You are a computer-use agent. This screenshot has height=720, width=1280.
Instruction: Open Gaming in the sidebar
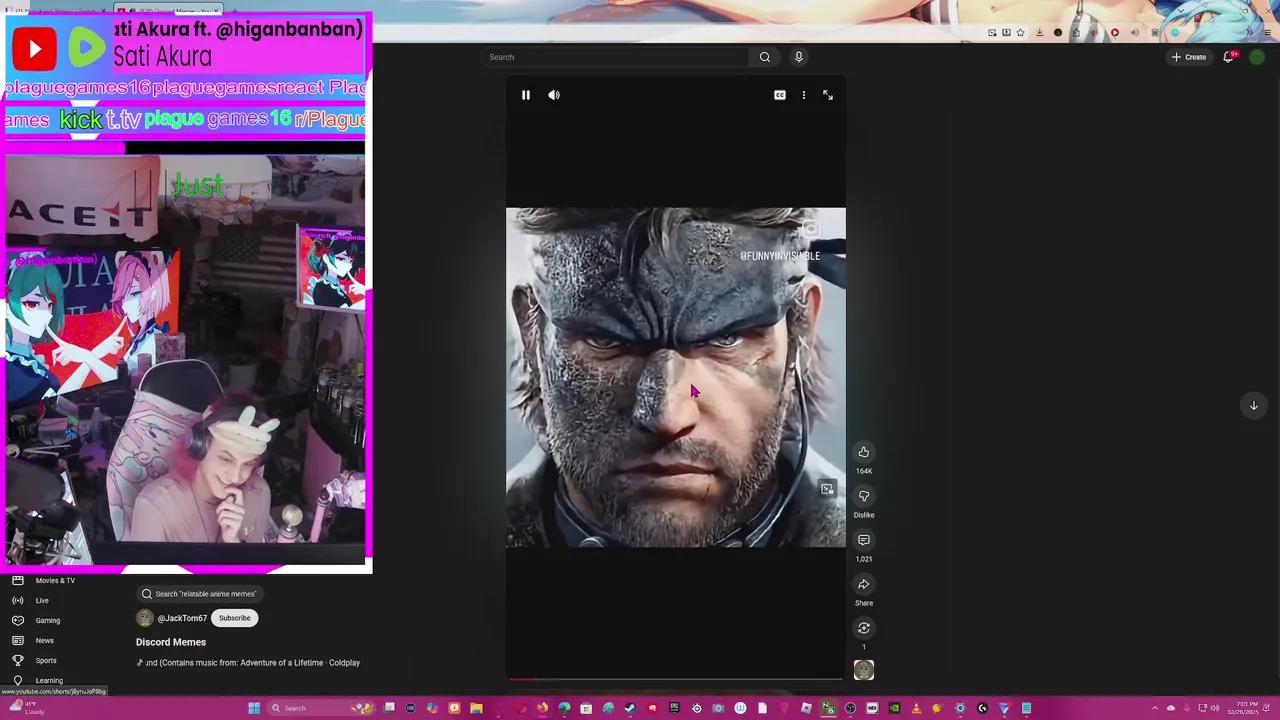coord(47,620)
